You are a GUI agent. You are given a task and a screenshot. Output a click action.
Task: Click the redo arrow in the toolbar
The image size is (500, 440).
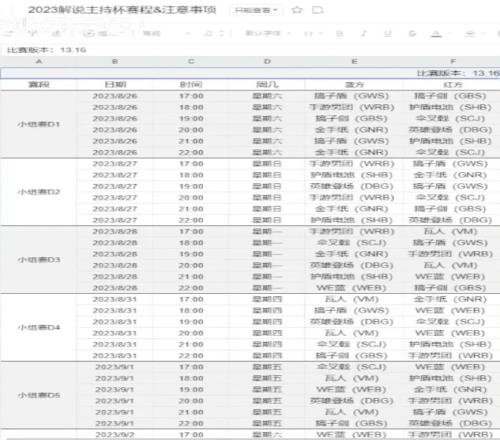pyautogui.click(x=32, y=33)
